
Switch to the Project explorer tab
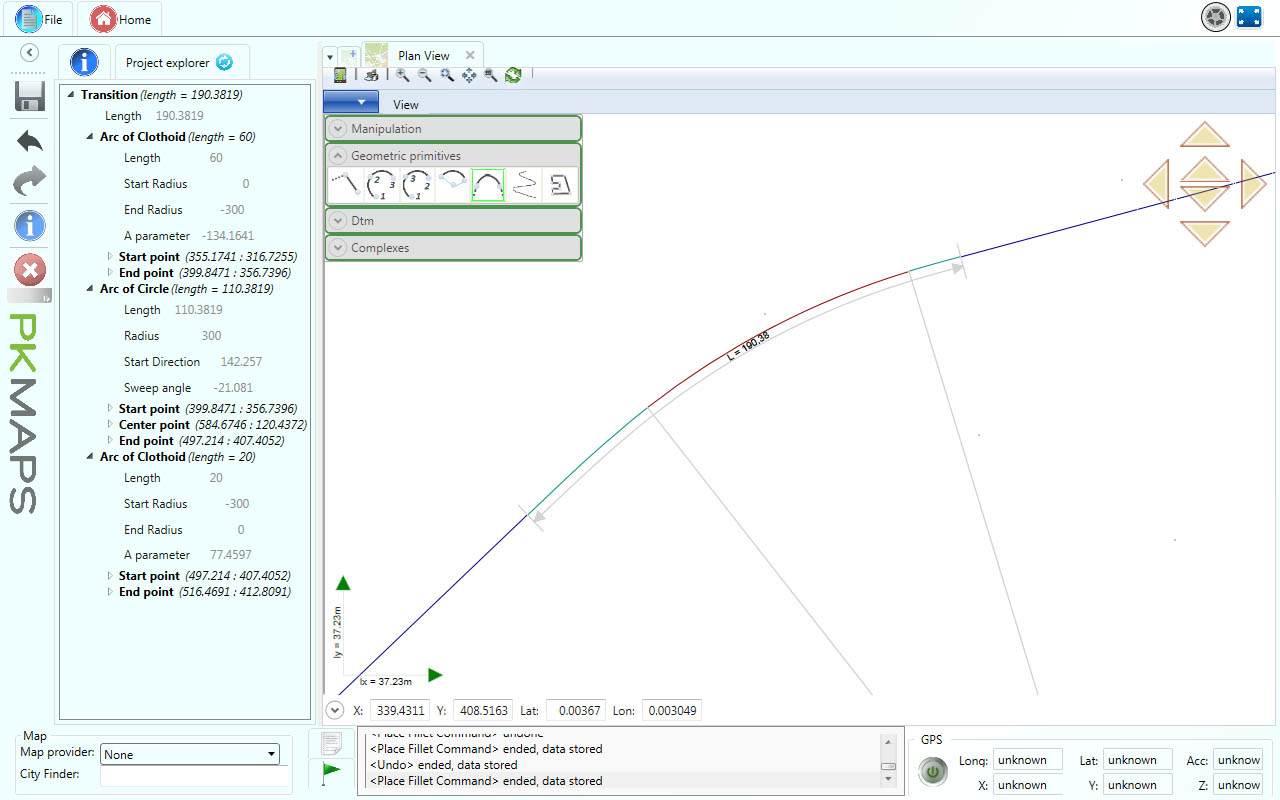pyautogui.click(x=182, y=62)
